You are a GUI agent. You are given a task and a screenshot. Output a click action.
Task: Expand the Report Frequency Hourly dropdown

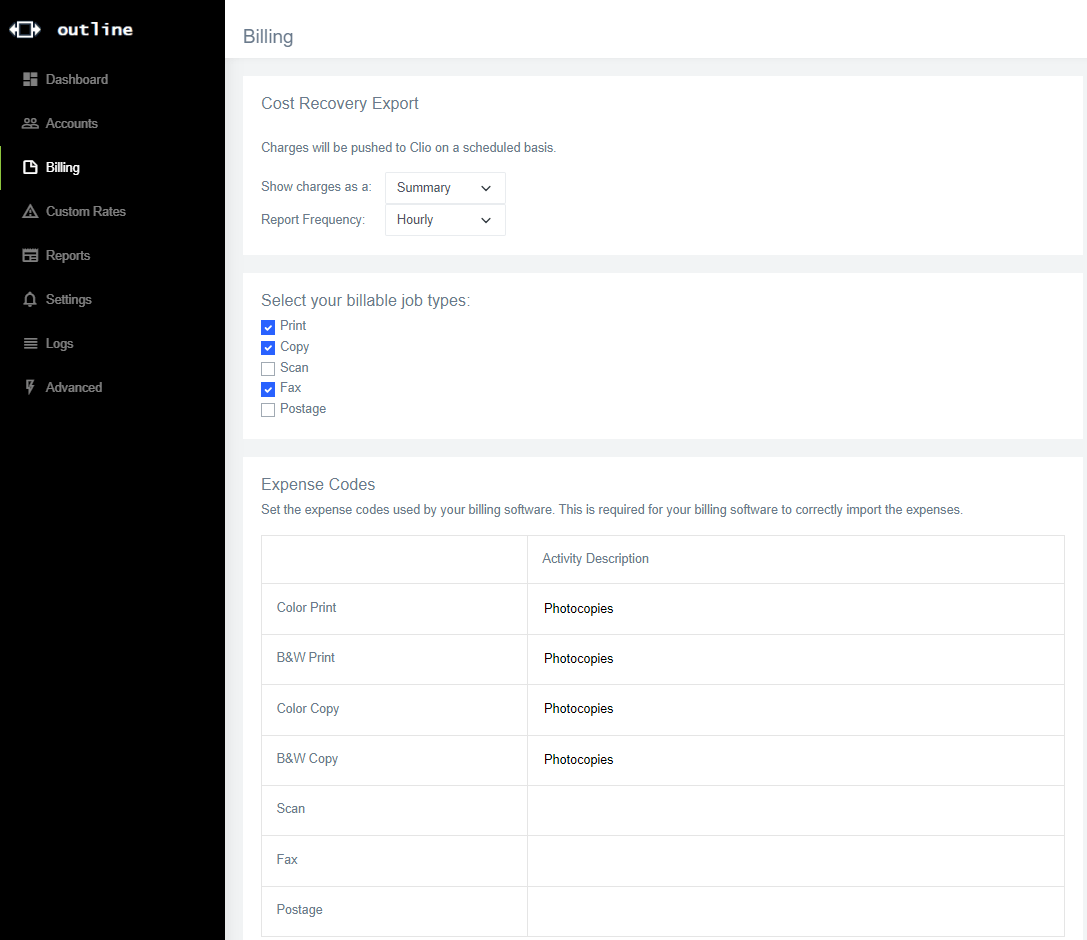445,220
